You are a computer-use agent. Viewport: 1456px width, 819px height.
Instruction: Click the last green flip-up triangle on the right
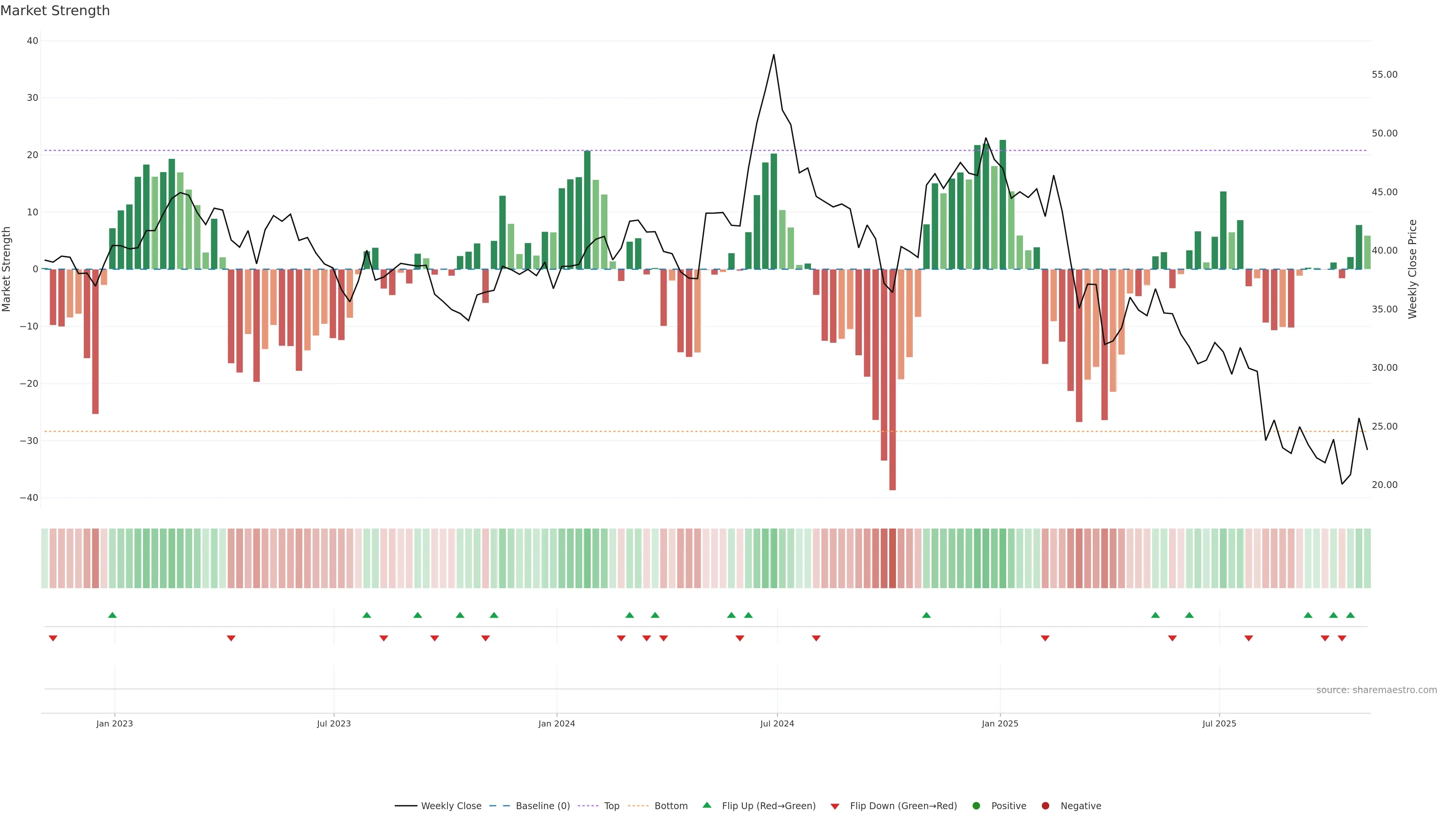click(x=1350, y=615)
